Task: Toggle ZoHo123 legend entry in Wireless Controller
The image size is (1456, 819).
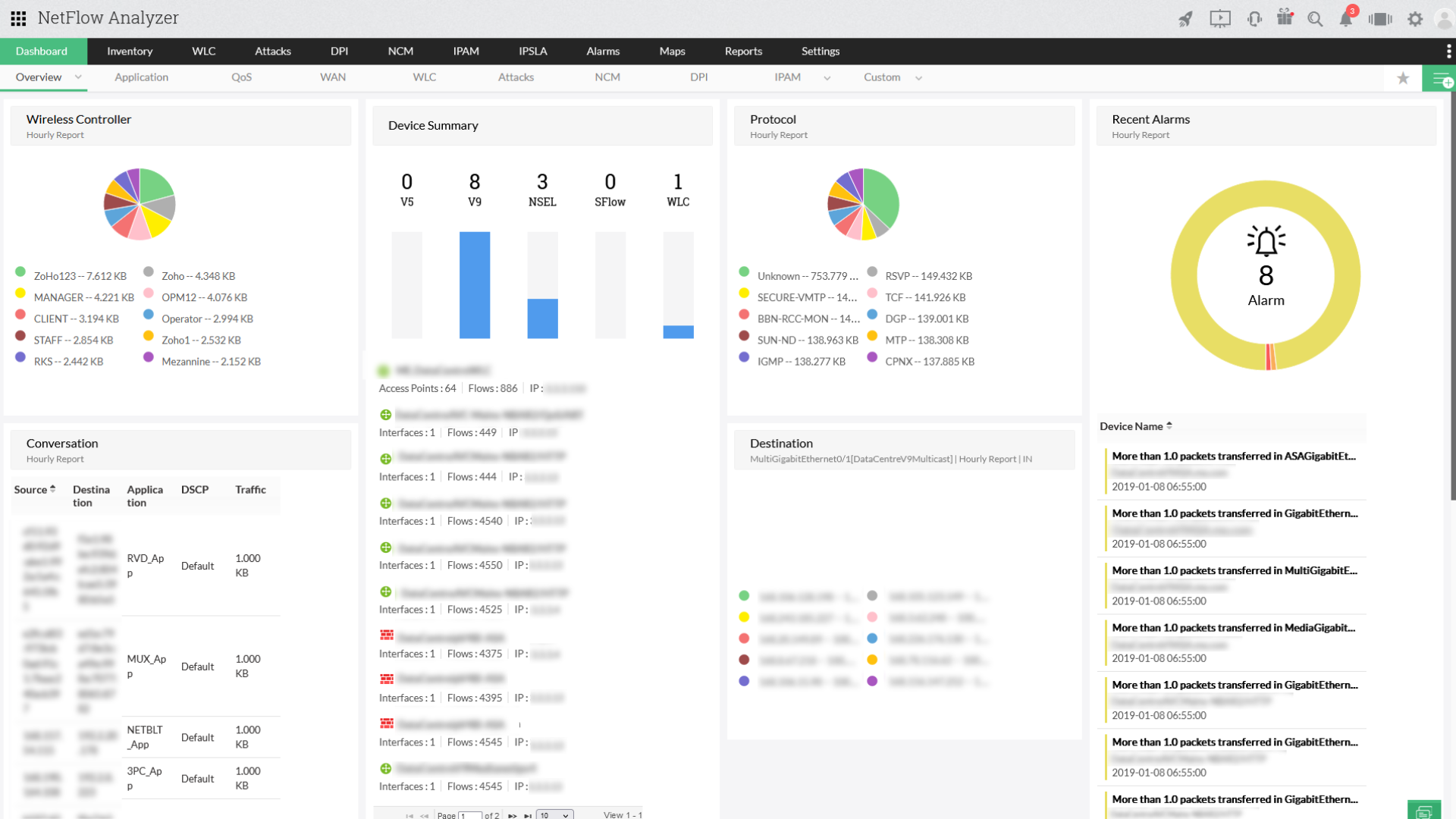Action: [80, 276]
